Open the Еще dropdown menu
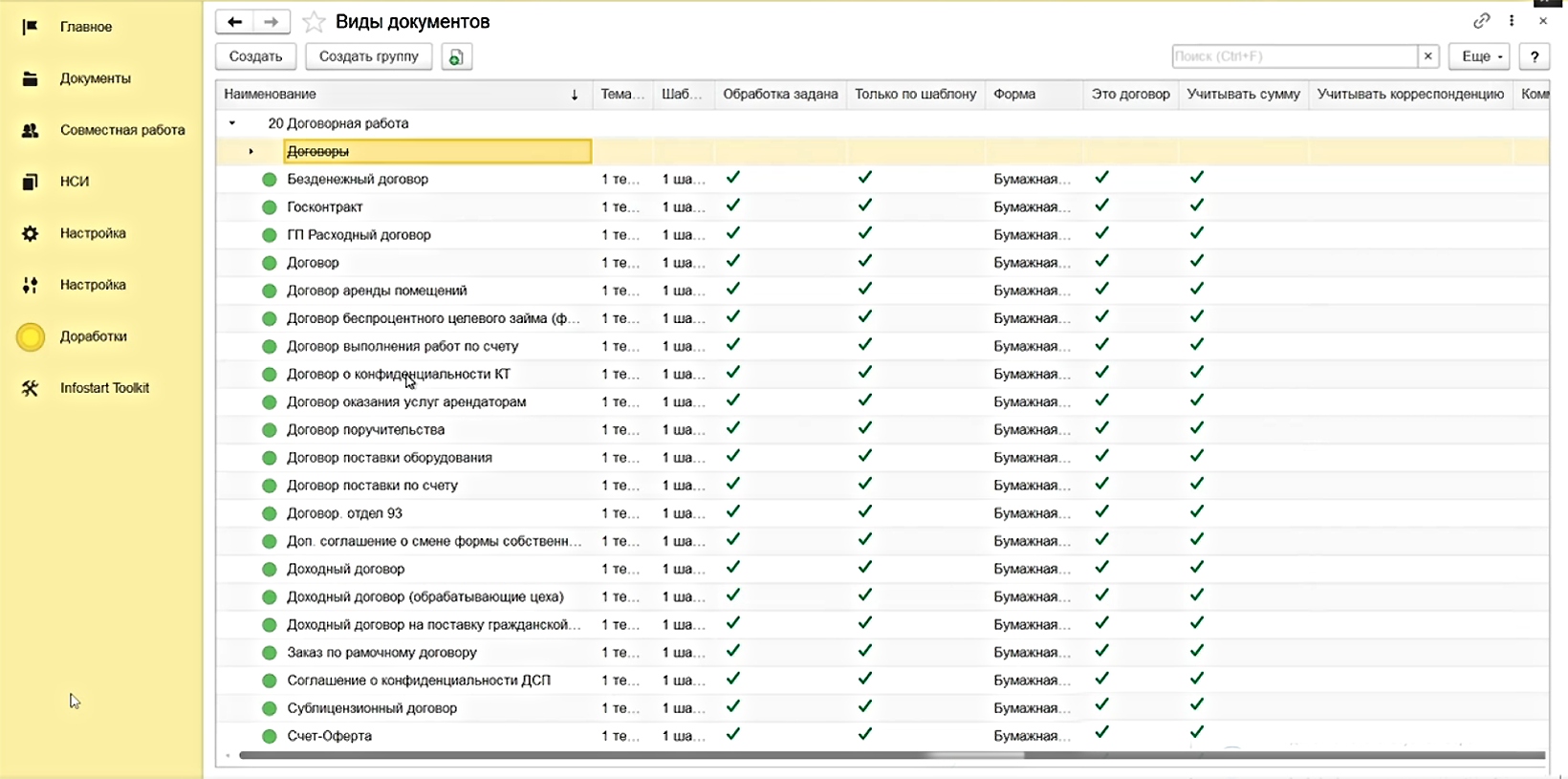 coord(1478,56)
